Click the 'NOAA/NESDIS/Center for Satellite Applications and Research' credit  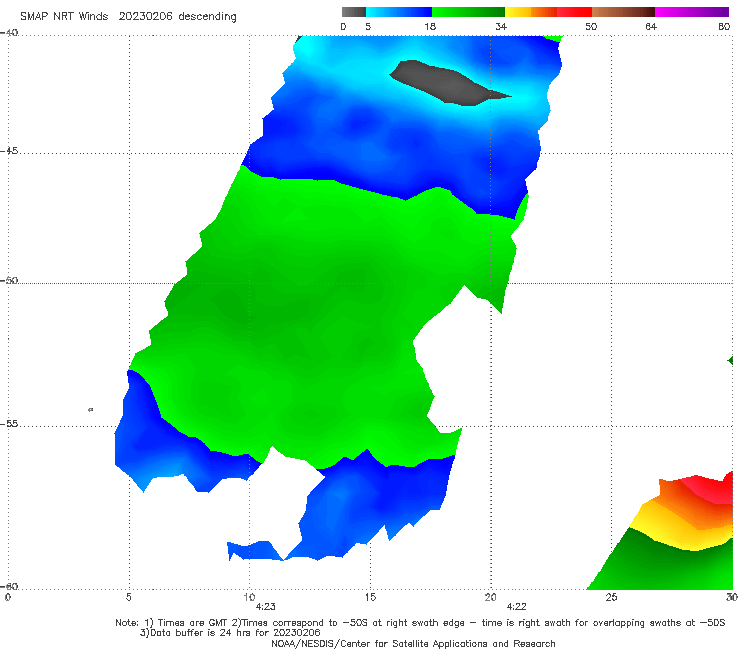click(x=413, y=644)
